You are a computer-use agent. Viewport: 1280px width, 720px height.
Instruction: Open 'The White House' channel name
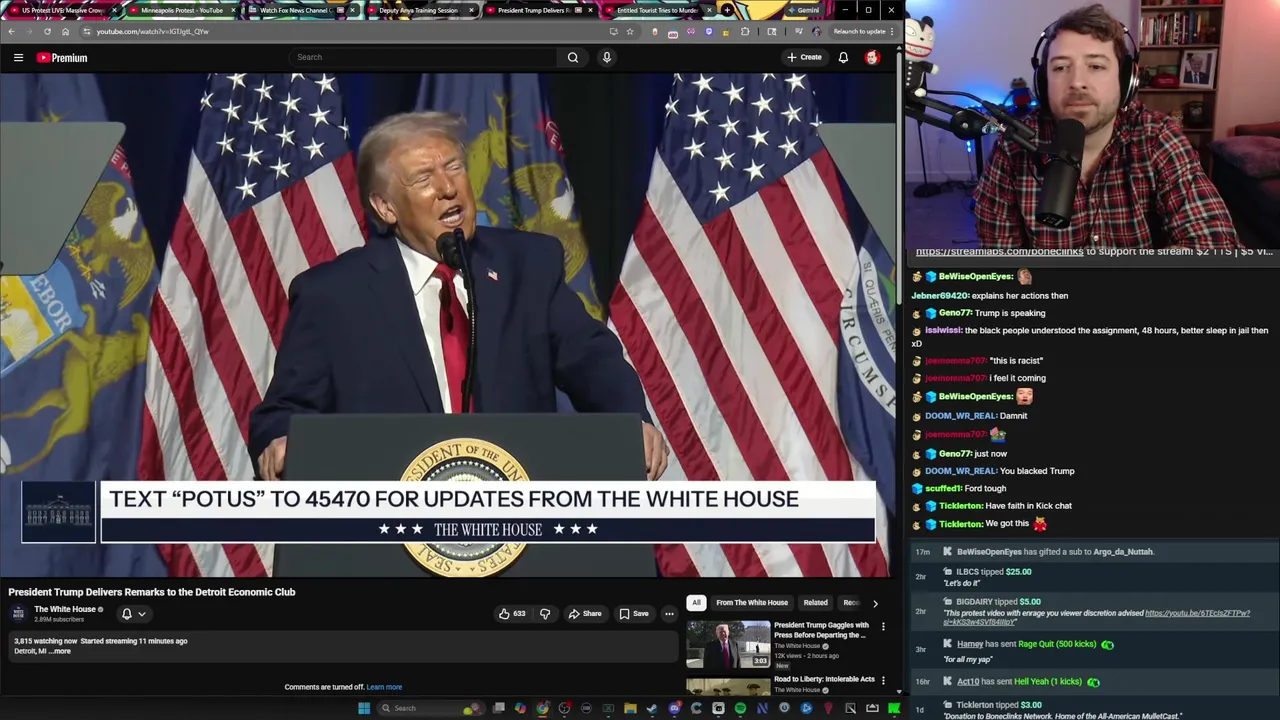pyautogui.click(x=65, y=609)
